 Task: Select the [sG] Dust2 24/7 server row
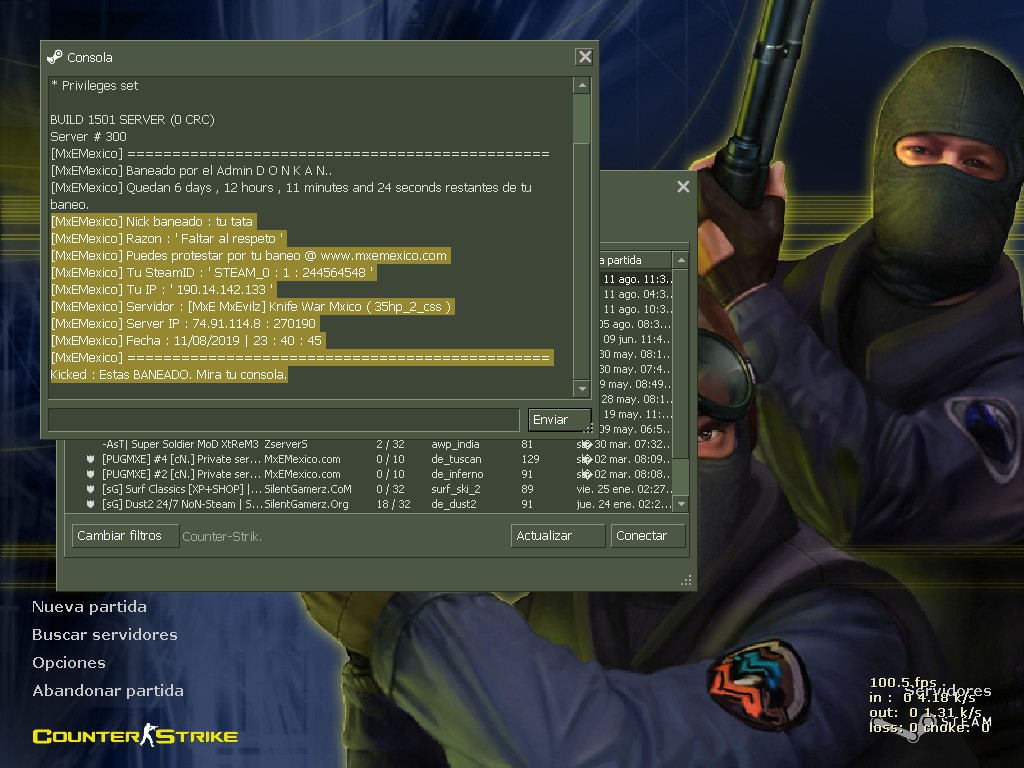pos(369,504)
